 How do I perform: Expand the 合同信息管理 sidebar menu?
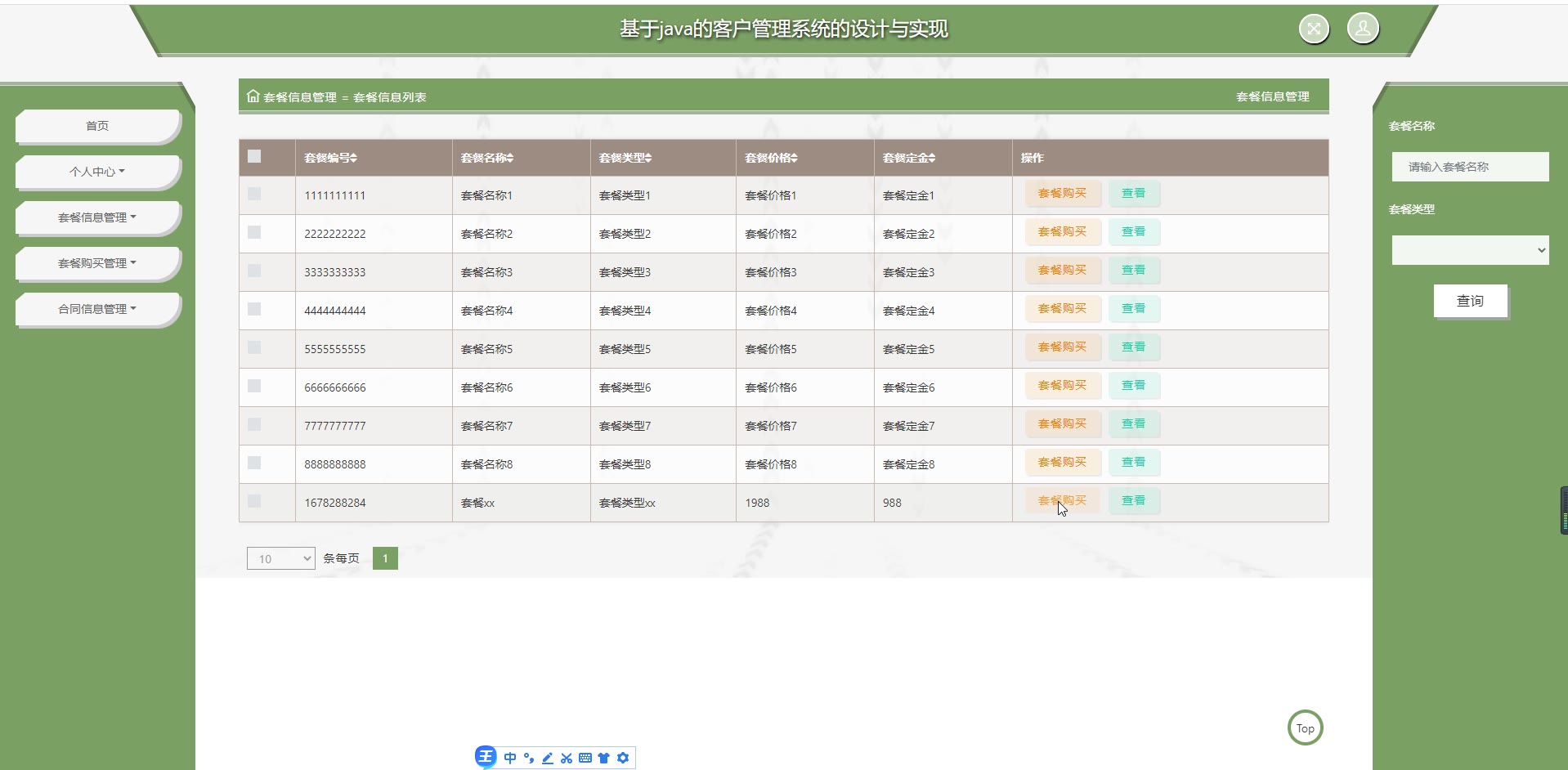coord(97,309)
